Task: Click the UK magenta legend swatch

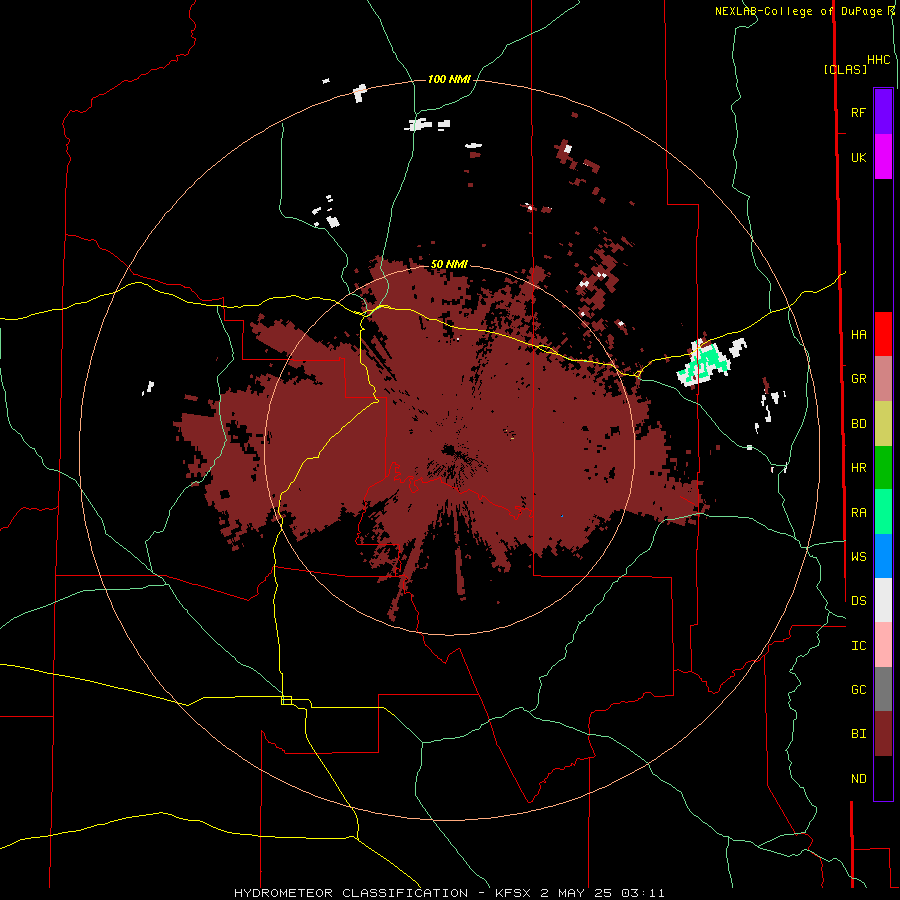Action: (x=883, y=157)
